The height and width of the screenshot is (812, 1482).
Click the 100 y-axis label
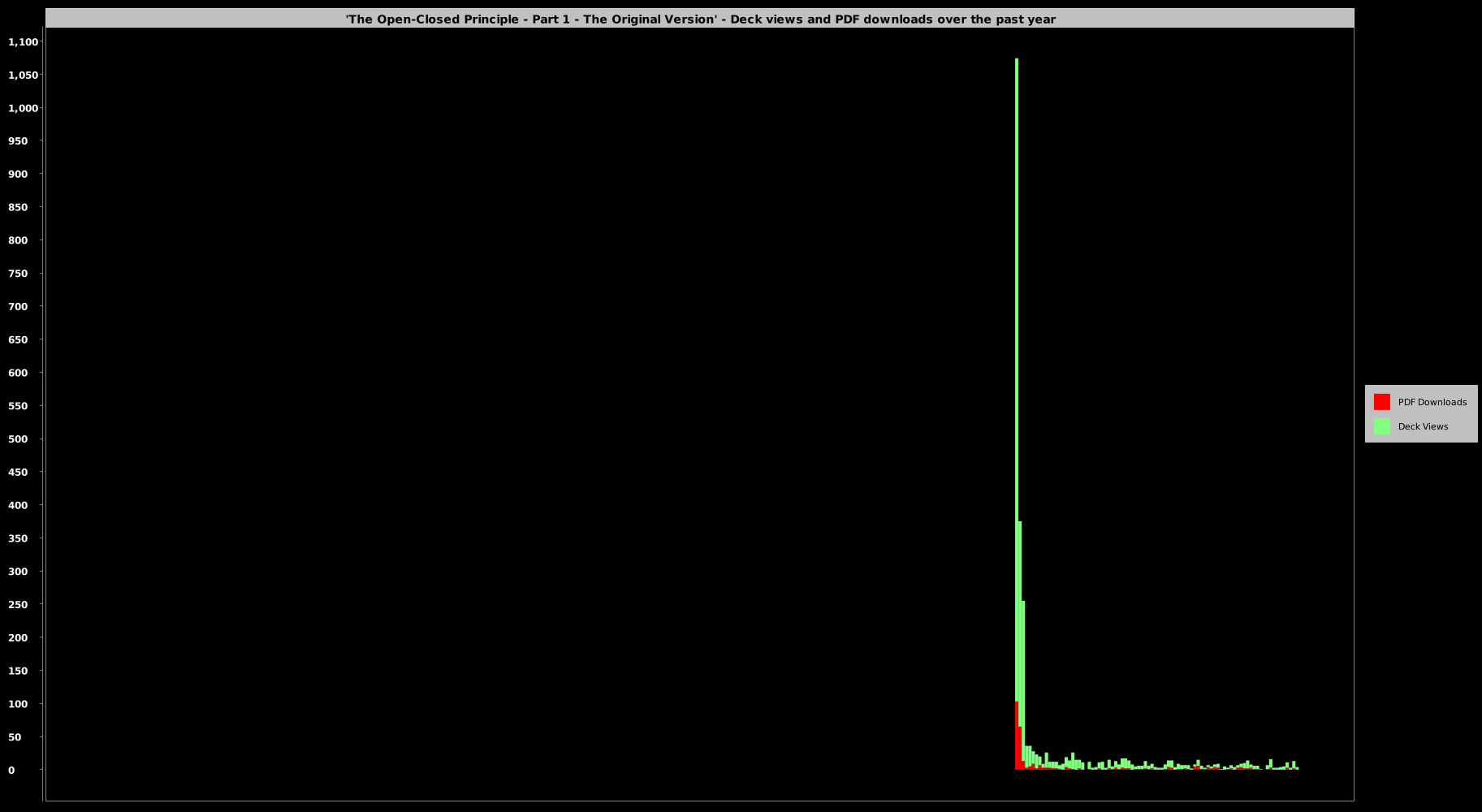tap(18, 704)
